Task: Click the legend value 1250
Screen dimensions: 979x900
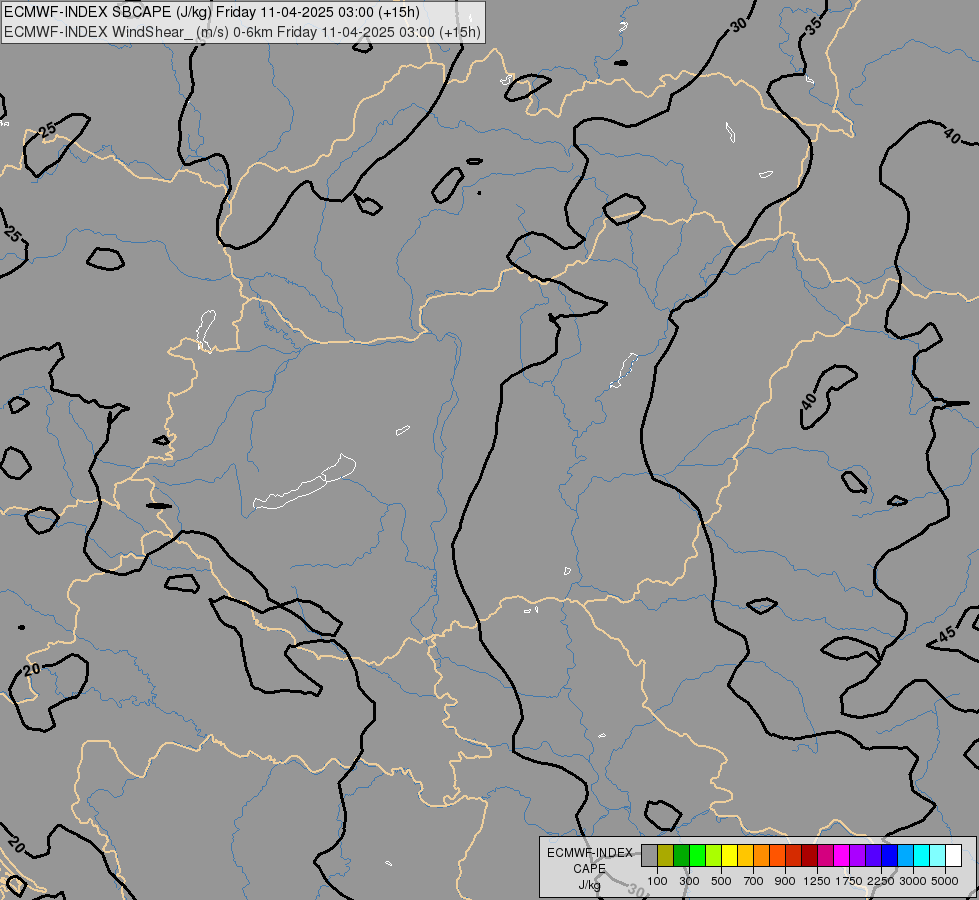Action: tap(817, 881)
